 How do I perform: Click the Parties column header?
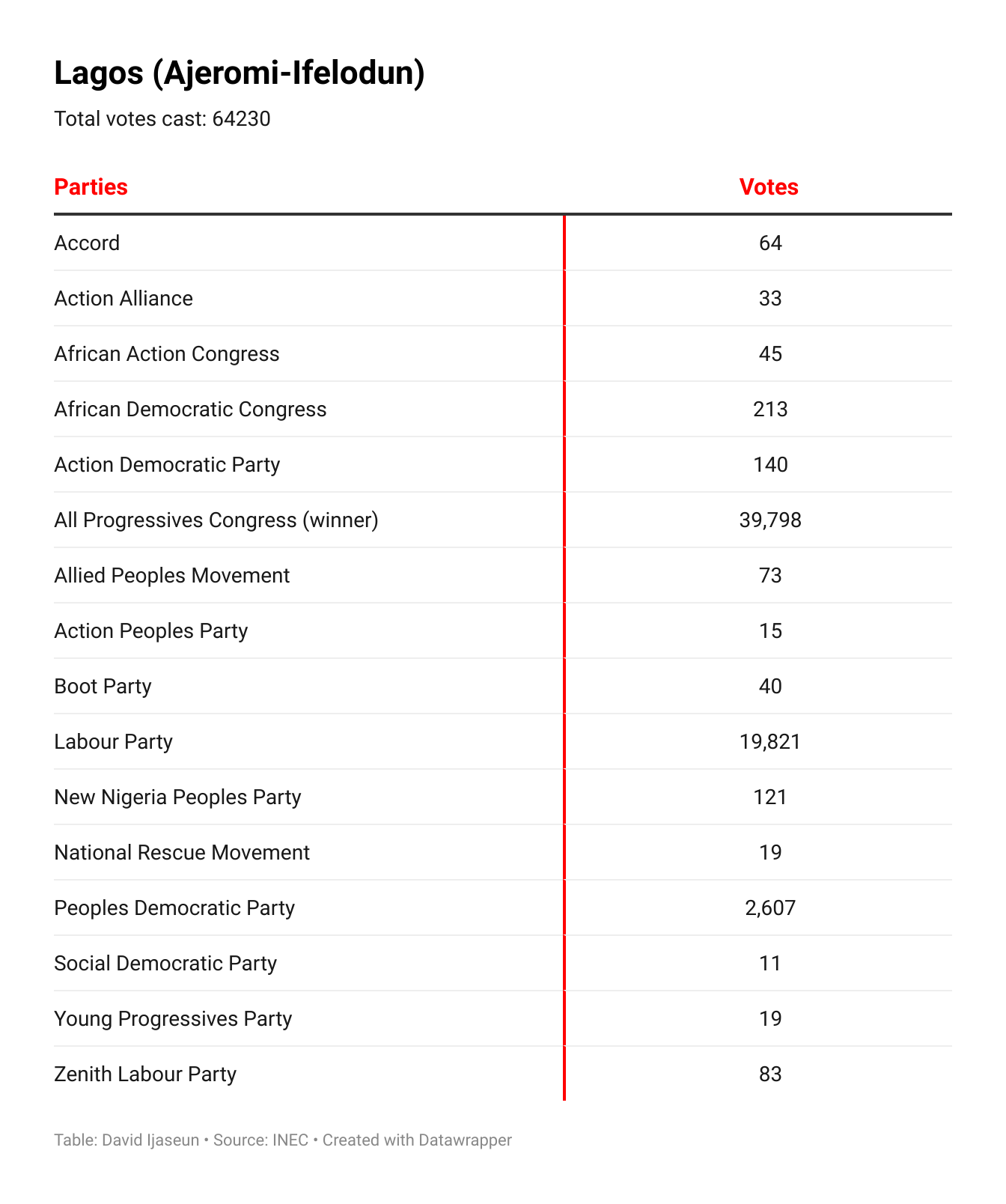click(x=91, y=187)
